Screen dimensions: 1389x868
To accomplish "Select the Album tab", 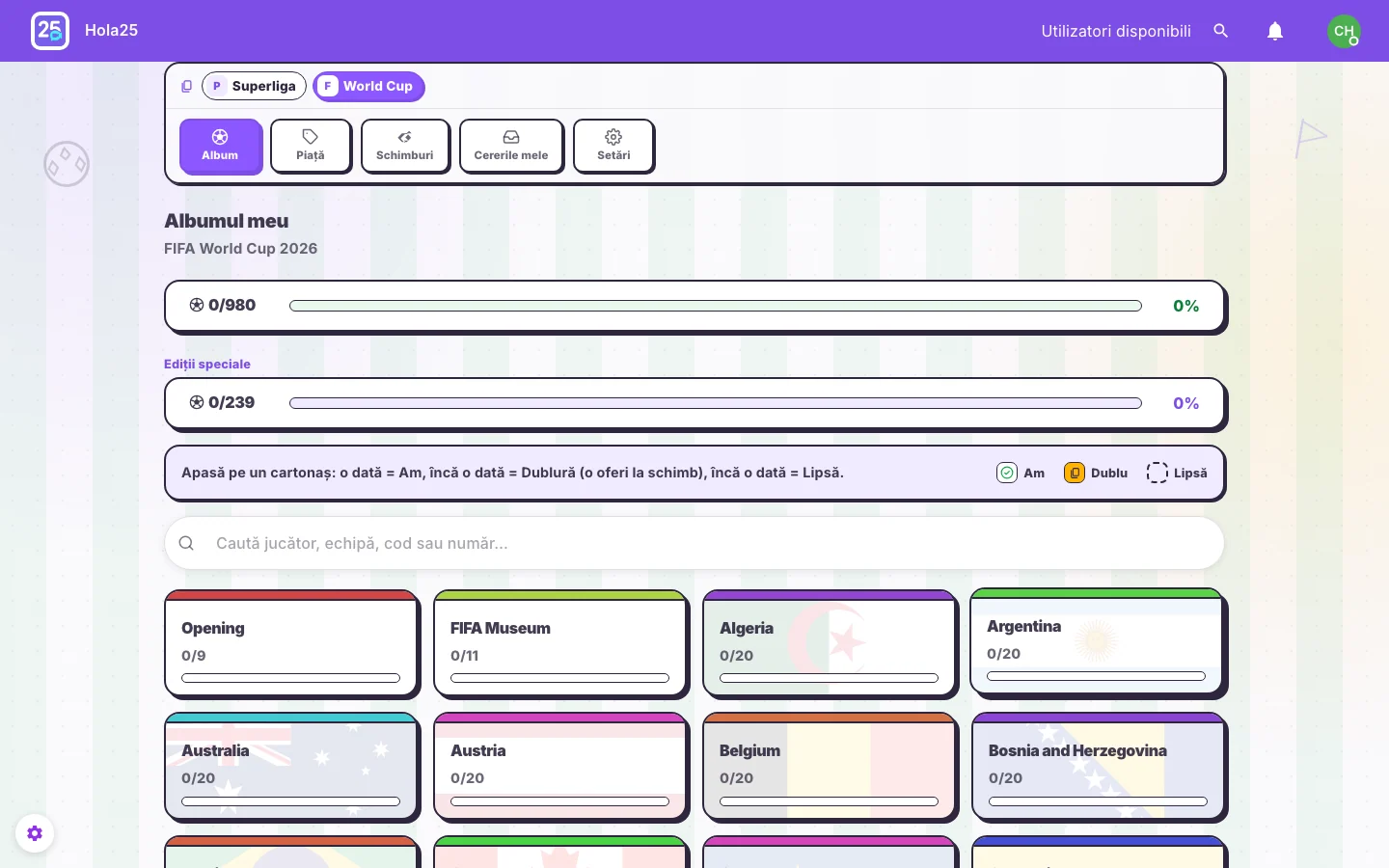I will pos(221,146).
